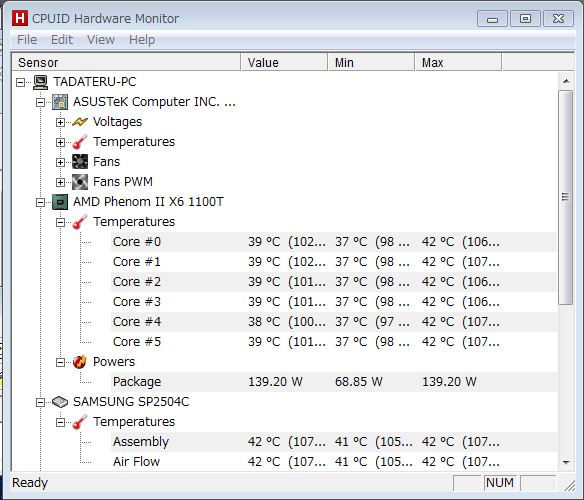Select the Assembly temperature row
The width and height of the screenshot is (584, 500).
[x=334, y=442]
